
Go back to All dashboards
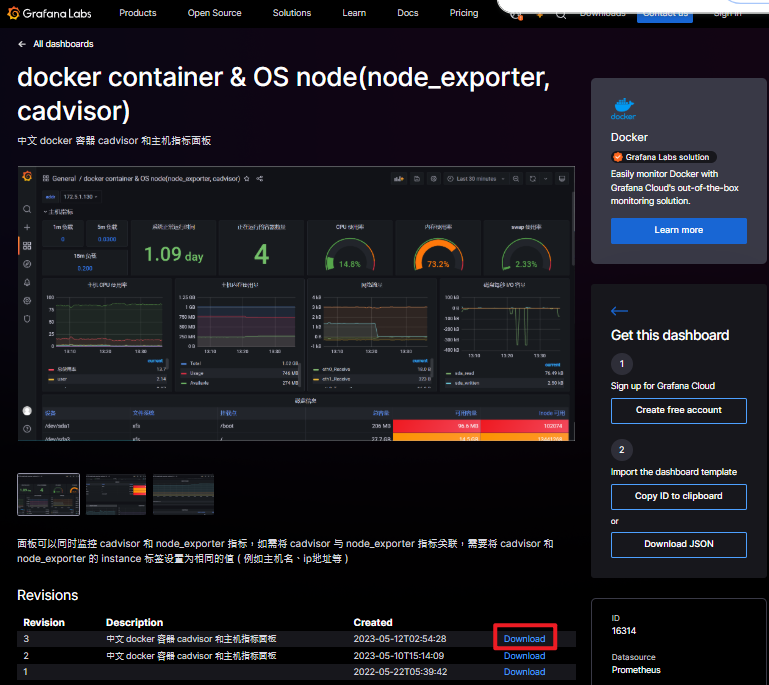click(x=55, y=44)
